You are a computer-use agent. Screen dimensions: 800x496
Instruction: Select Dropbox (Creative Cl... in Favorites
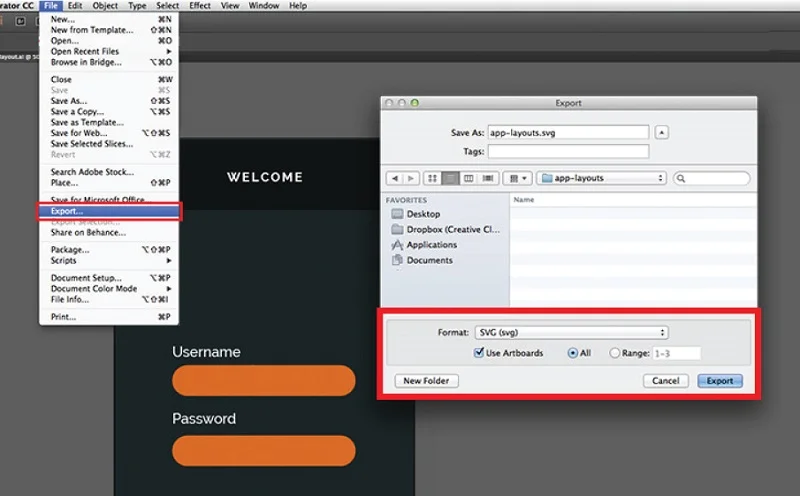click(x=445, y=230)
